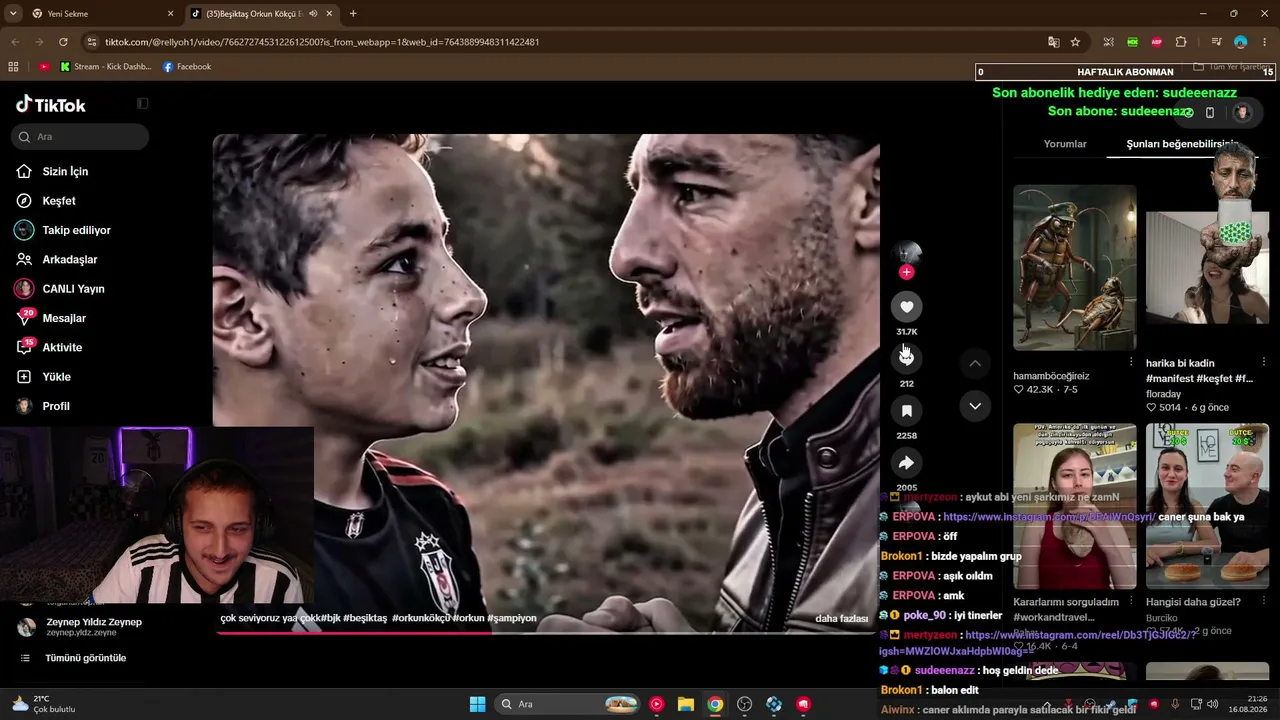
Task: Expand the caption with 'daha fazlası'
Action: point(842,619)
